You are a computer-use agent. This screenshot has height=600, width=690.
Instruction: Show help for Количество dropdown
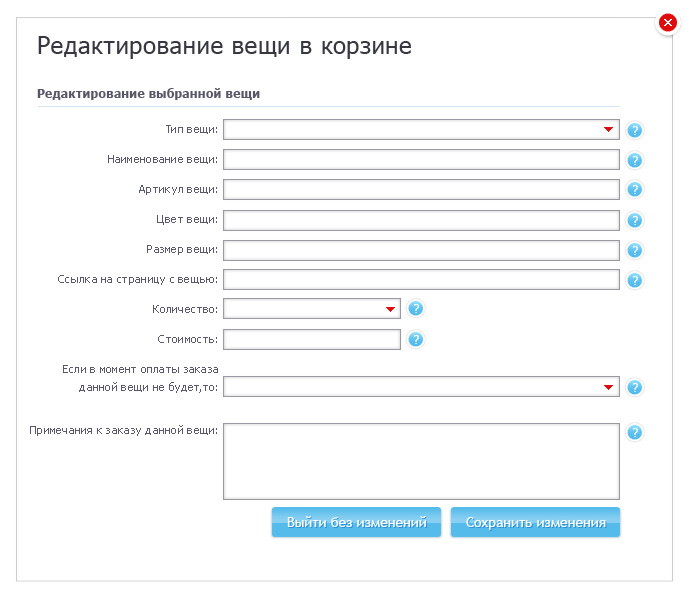tap(416, 309)
